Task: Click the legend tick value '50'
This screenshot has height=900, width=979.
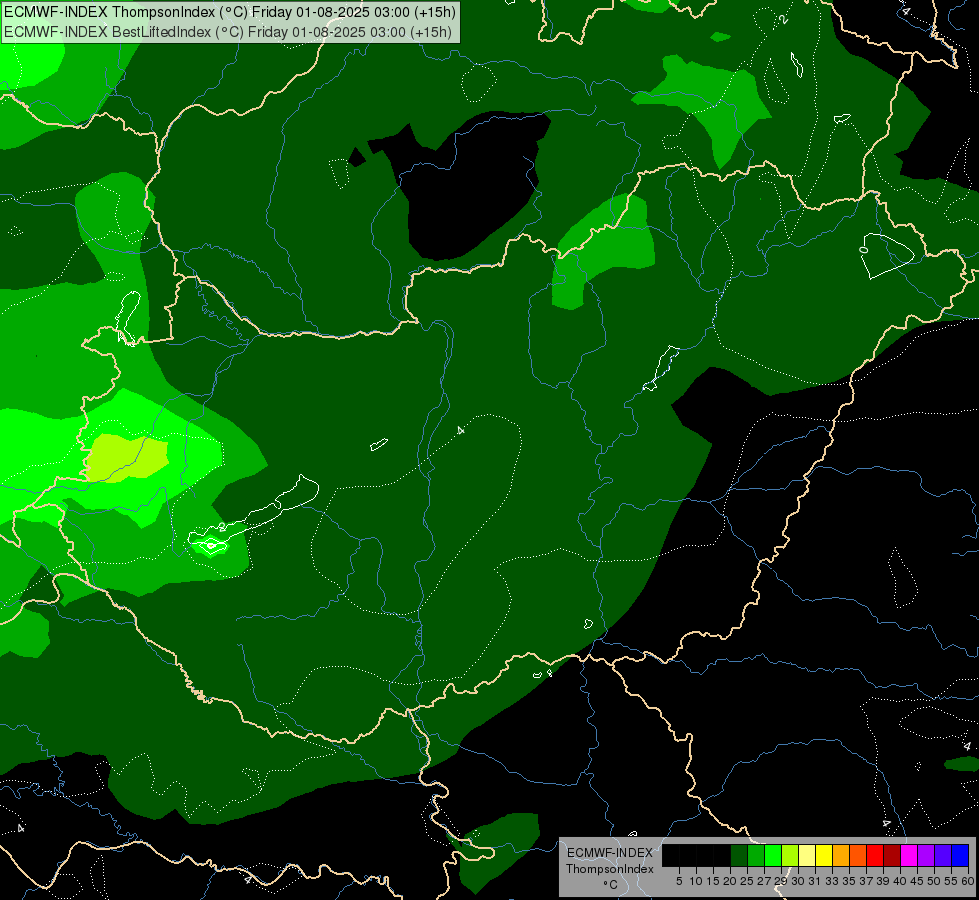Action: click(935, 881)
